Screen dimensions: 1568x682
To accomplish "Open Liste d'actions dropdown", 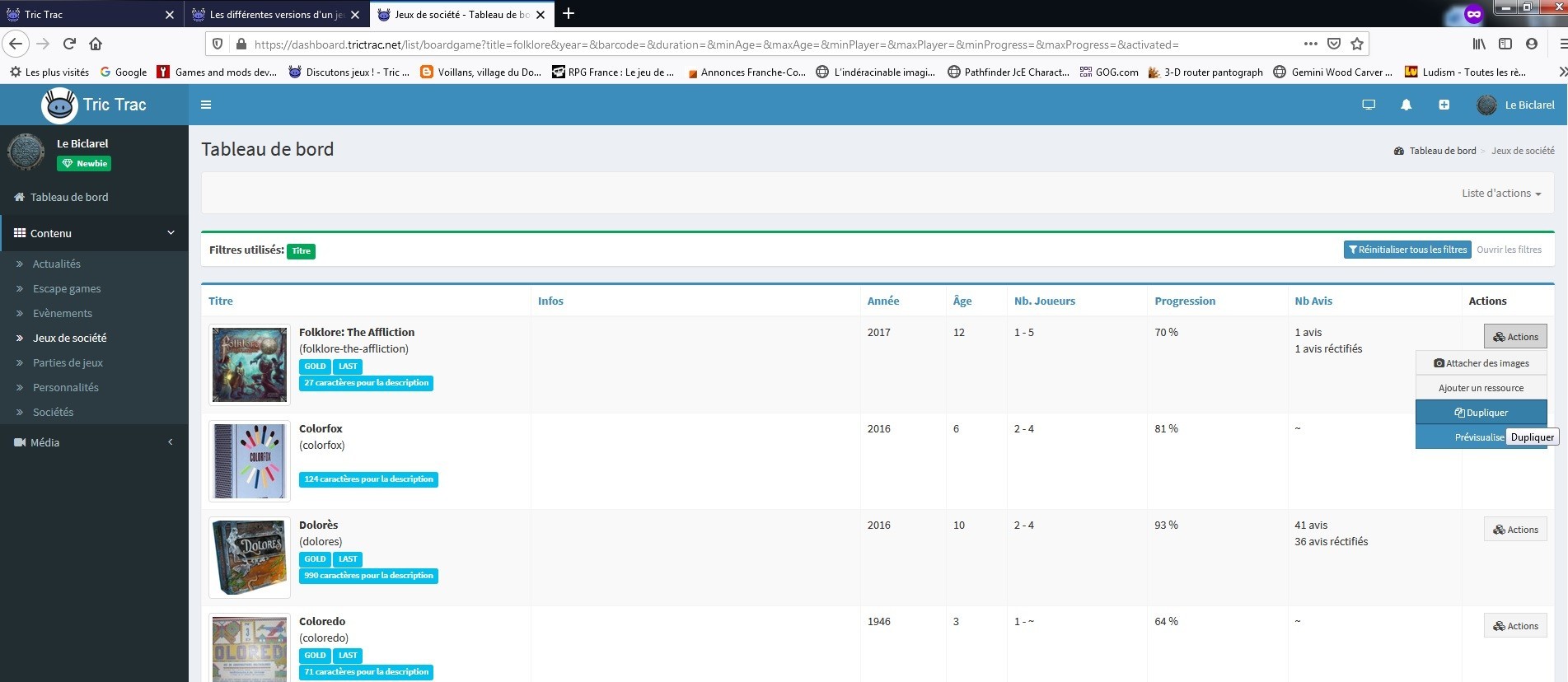I will coord(1501,194).
